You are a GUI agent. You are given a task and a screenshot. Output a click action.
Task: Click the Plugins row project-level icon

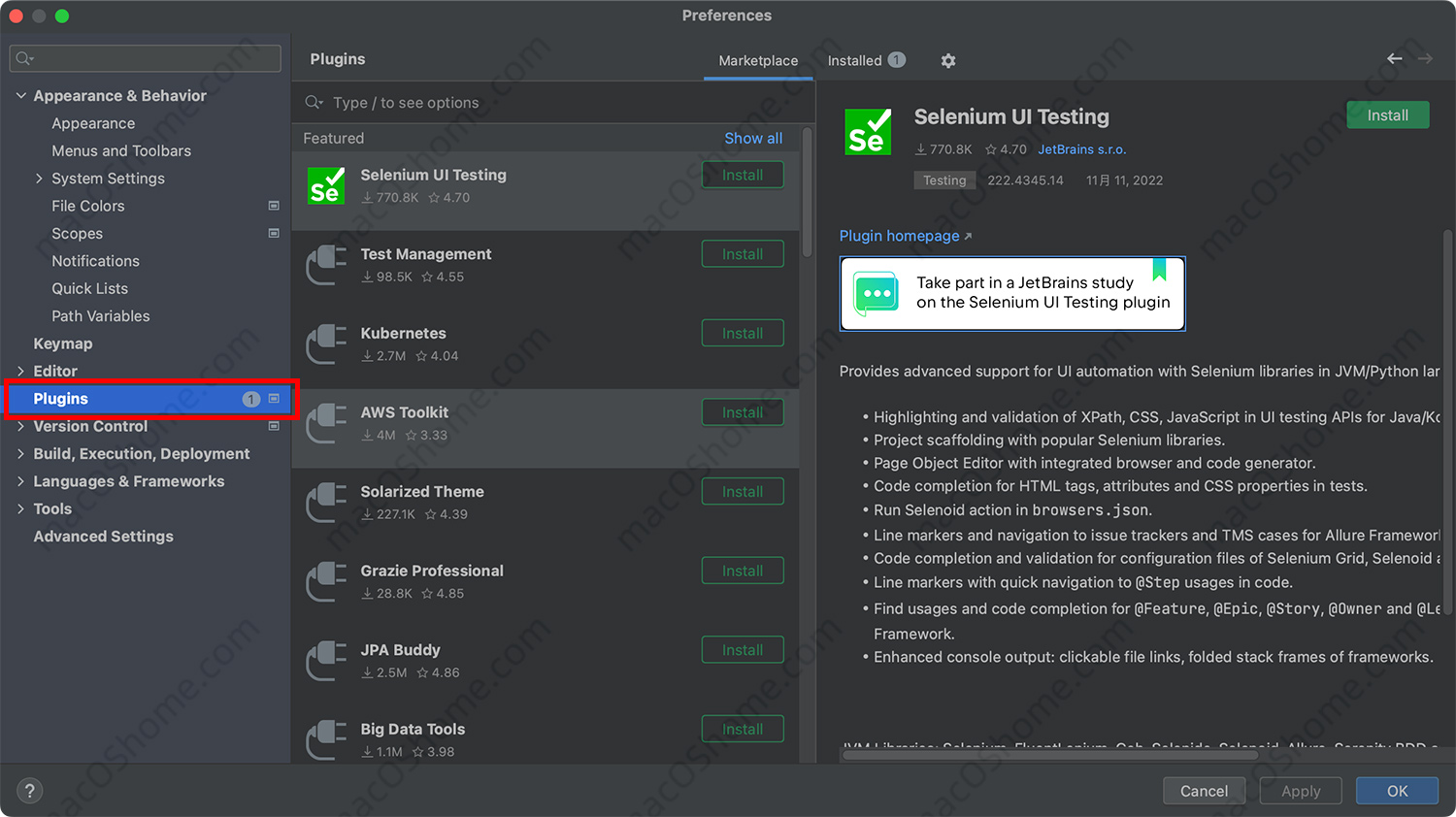coord(274,399)
